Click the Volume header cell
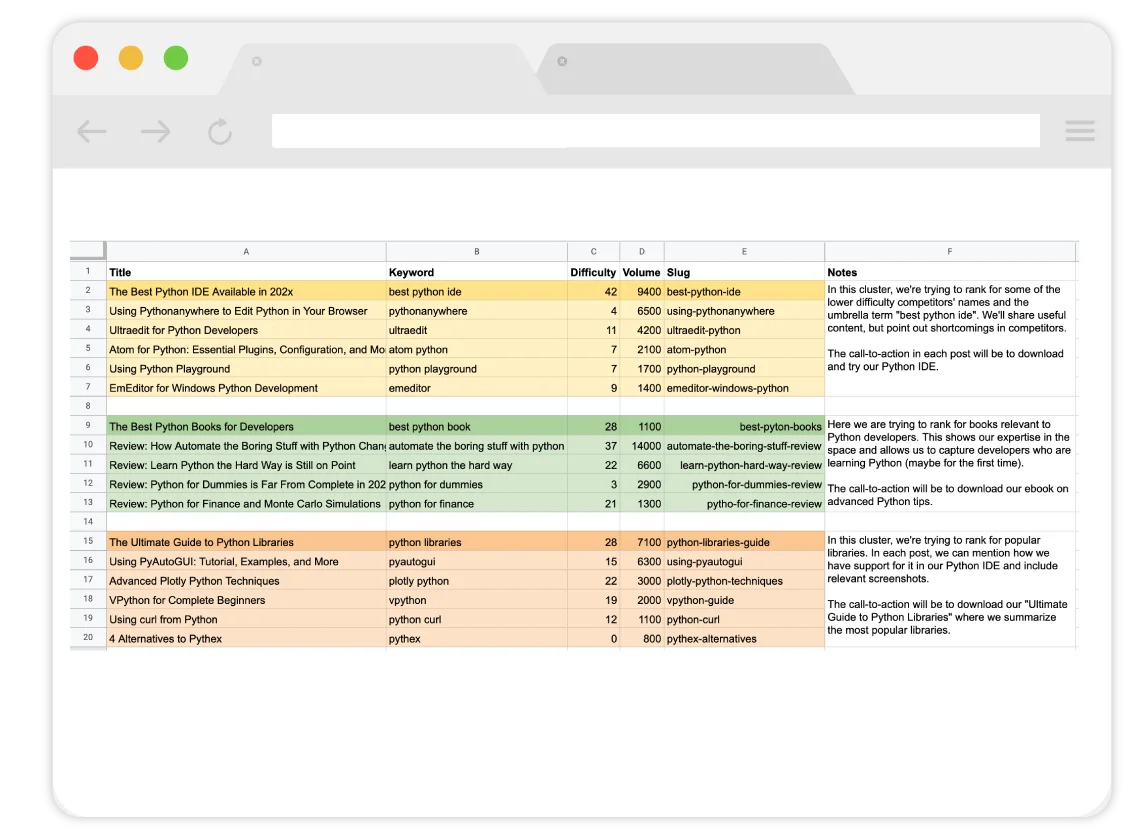This screenshot has height=840, width=1144. click(642, 272)
